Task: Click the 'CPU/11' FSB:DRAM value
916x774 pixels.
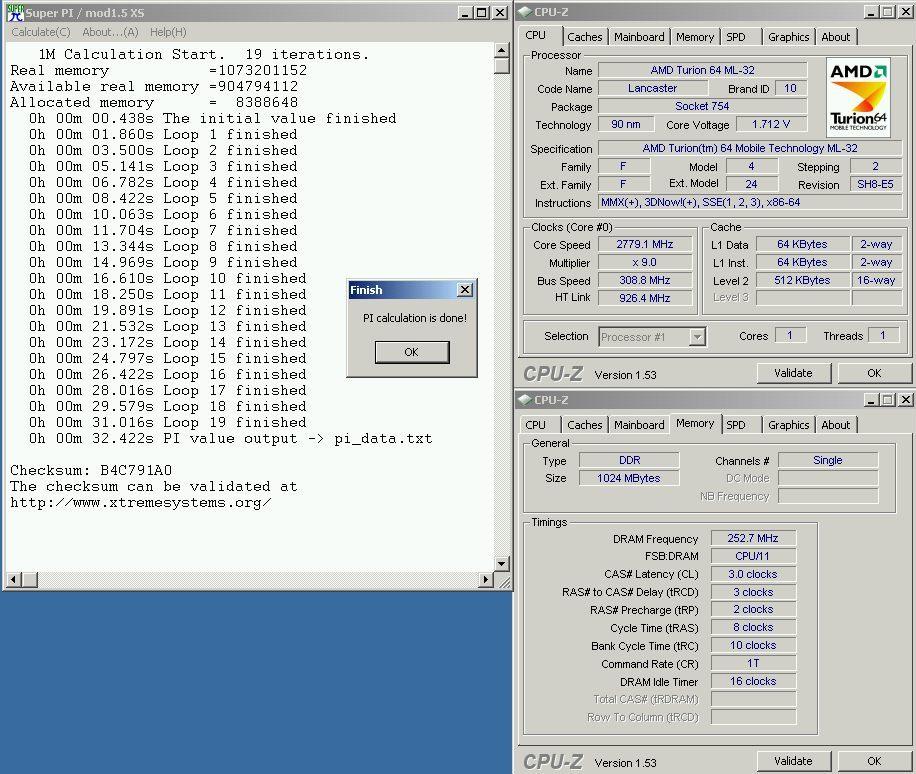Action: pos(753,556)
